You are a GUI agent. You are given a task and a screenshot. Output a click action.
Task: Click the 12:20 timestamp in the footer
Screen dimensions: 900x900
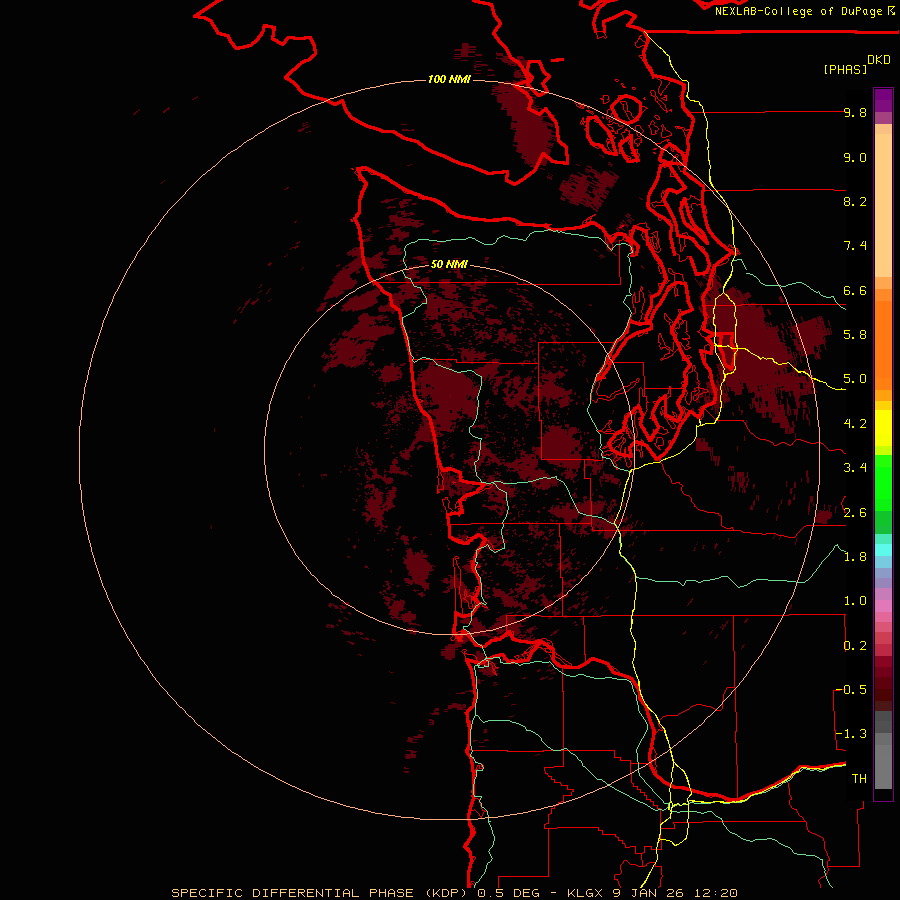tap(715, 893)
